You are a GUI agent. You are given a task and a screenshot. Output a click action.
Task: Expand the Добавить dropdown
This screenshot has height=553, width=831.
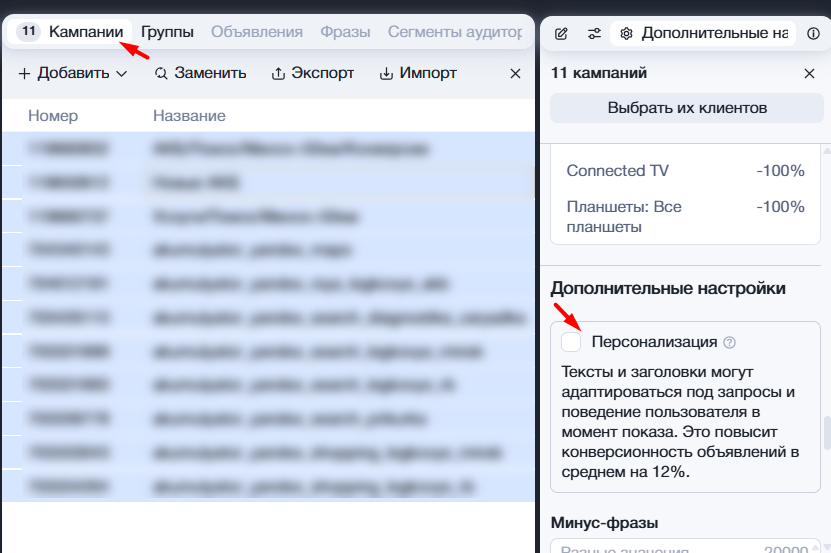coord(73,73)
